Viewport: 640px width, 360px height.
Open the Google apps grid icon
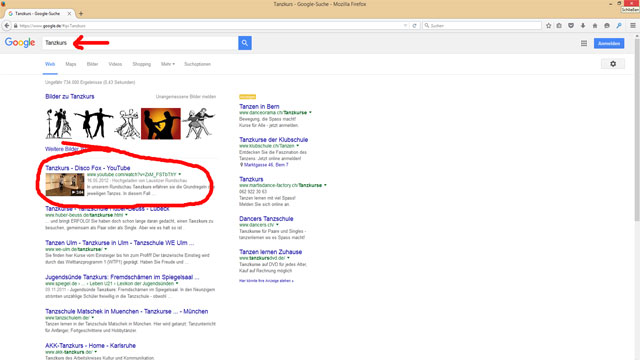584,43
